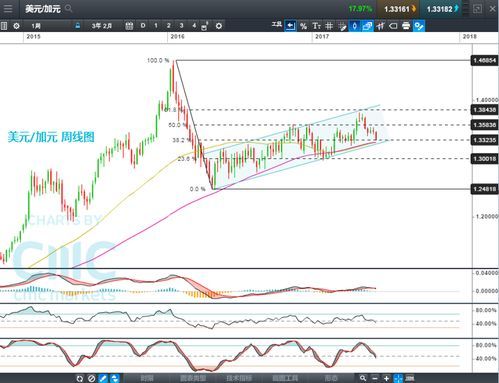Image resolution: width=499 pixels, height=383 pixels.
Task: Open the calendar date picker
Action: coord(129,26)
